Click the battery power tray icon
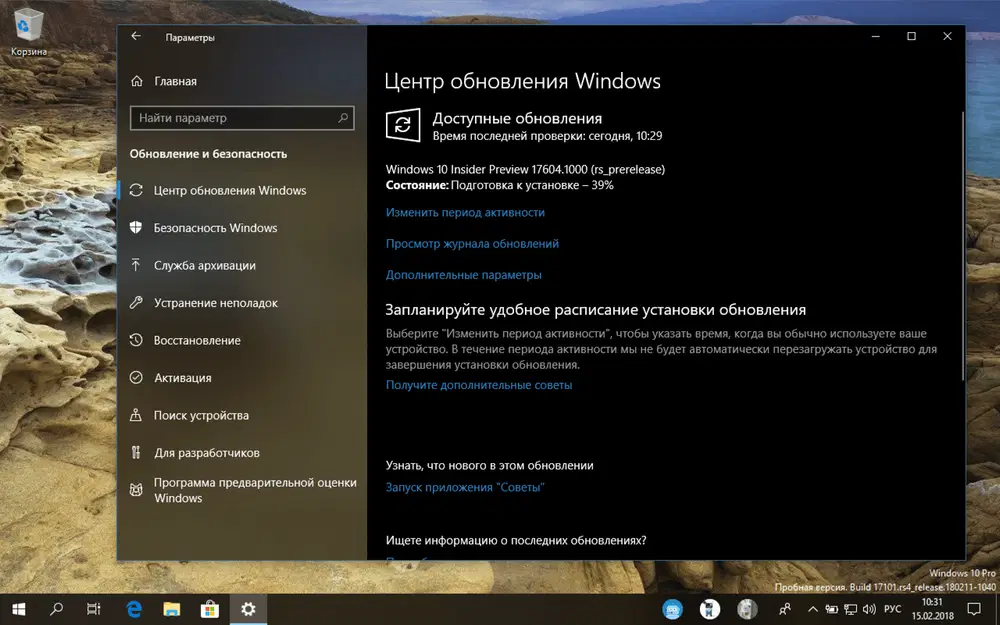Viewport: 1000px width, 625px height. [832, 610]
